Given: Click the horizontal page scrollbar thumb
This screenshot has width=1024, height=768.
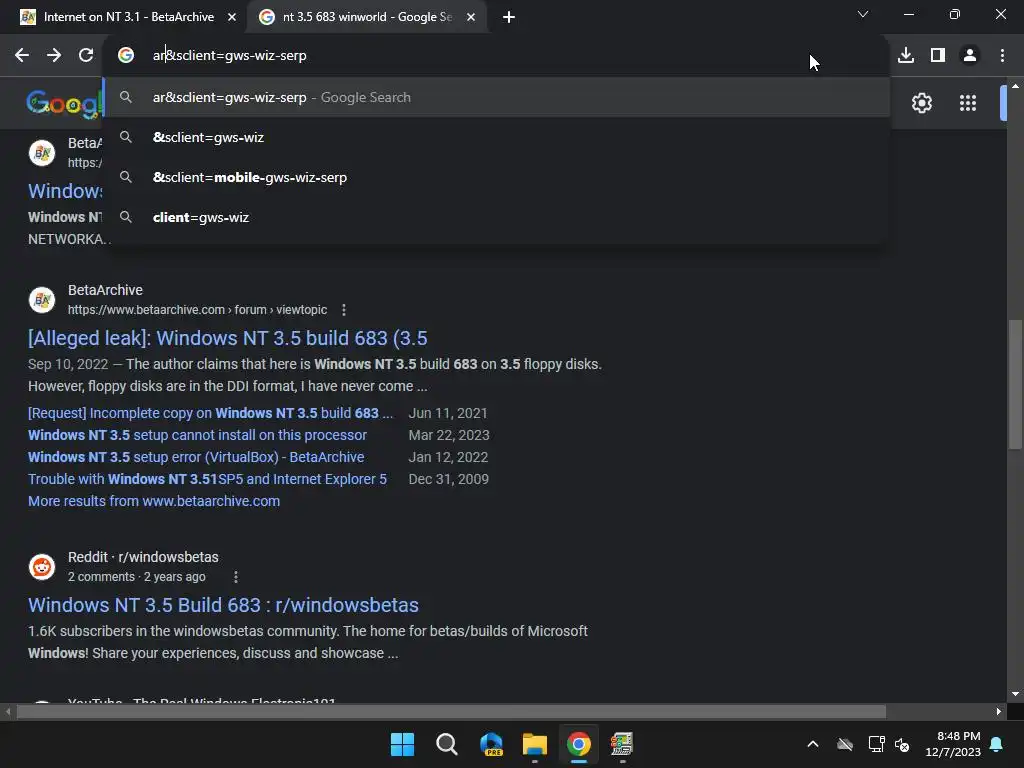Looking at the screenshot, I should pos(451,712).
